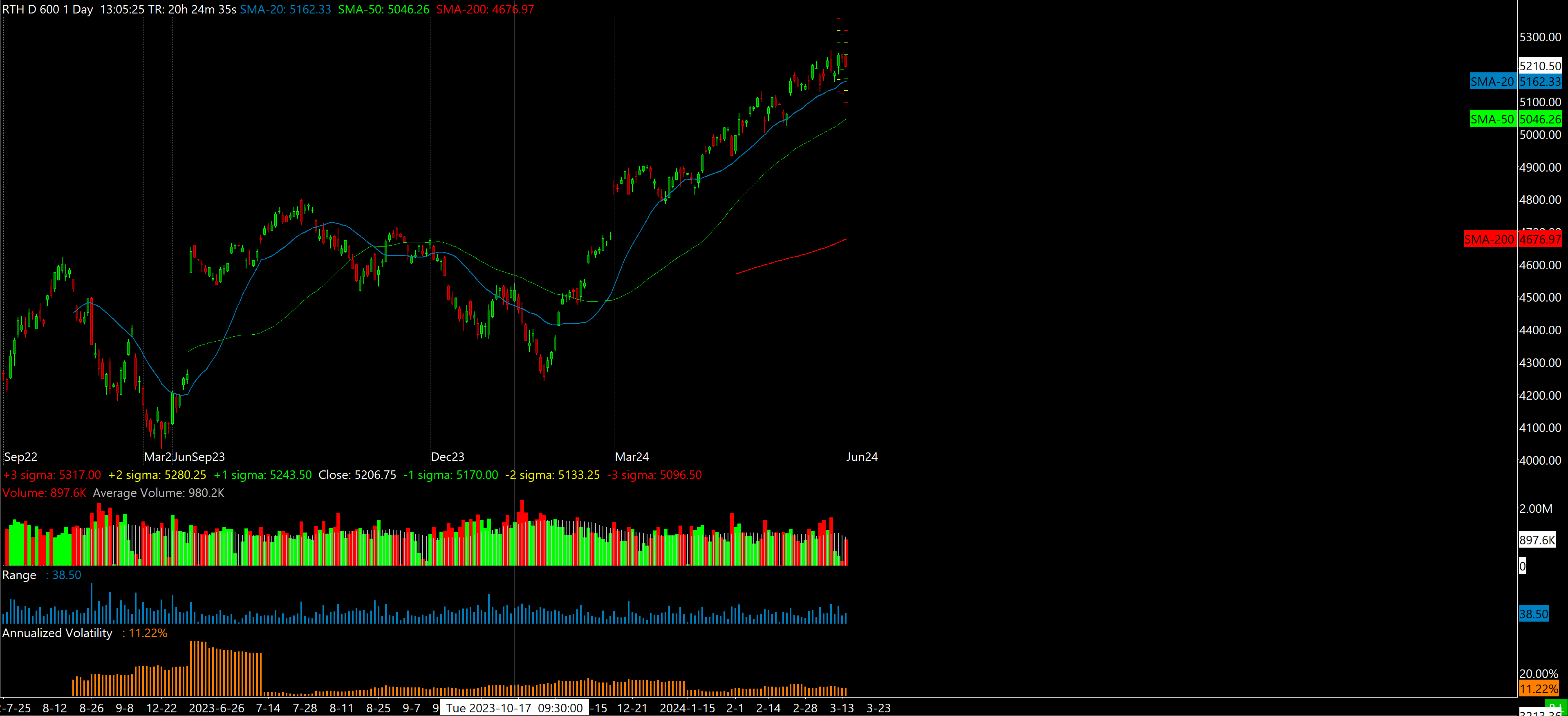
Task: Click the red SMA-200 axis tag
Action: point(1488,239)
